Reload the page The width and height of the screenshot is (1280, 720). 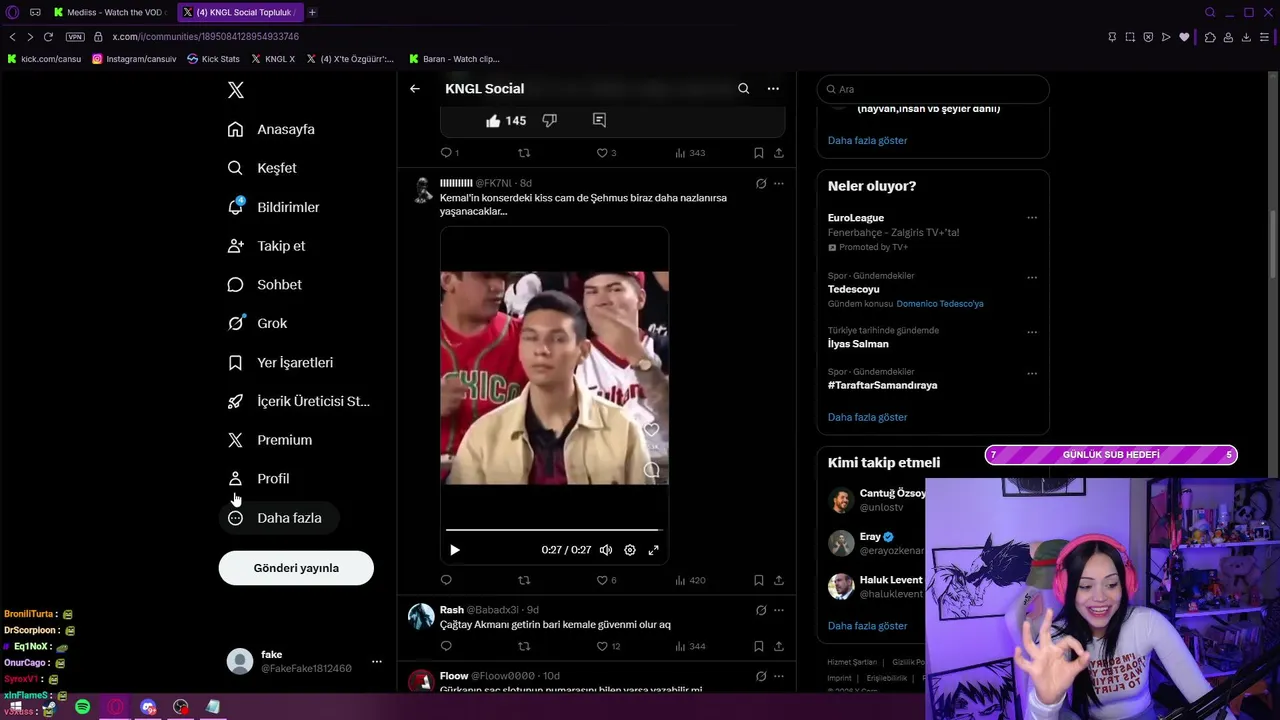(48, 37)
